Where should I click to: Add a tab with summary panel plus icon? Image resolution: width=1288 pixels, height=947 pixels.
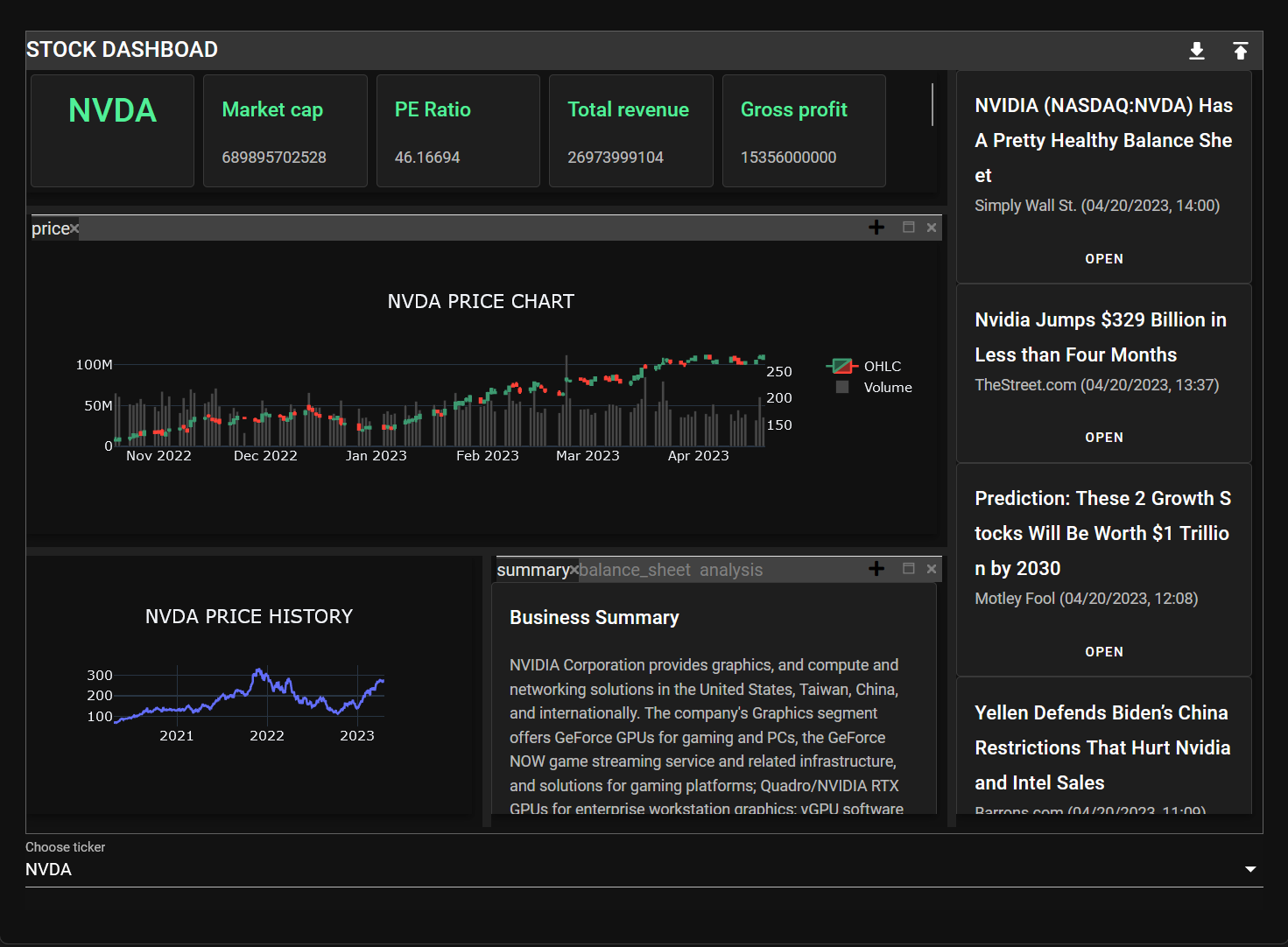pyautogui.click(x=876, y=569)
